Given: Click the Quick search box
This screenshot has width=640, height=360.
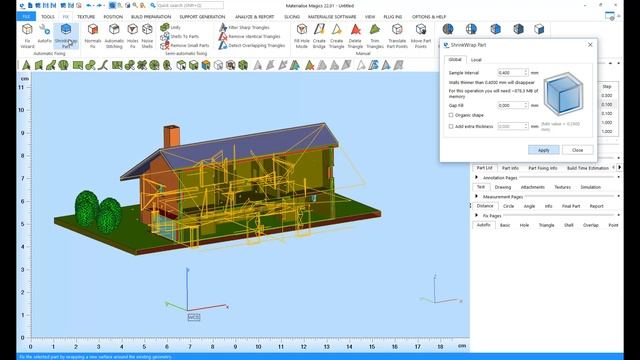Looking at the screenshot, I should 190,6.
